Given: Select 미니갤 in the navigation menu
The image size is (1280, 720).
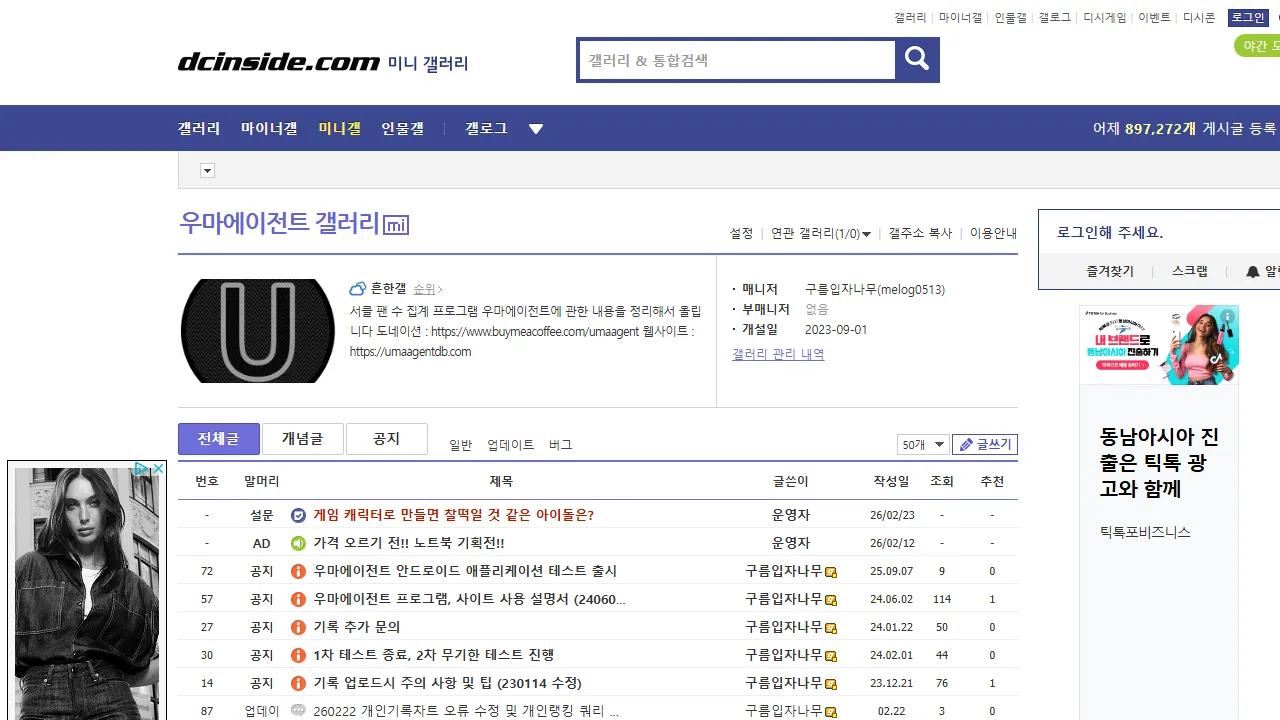Looking at the screenshot, I should tap(339, 128).
